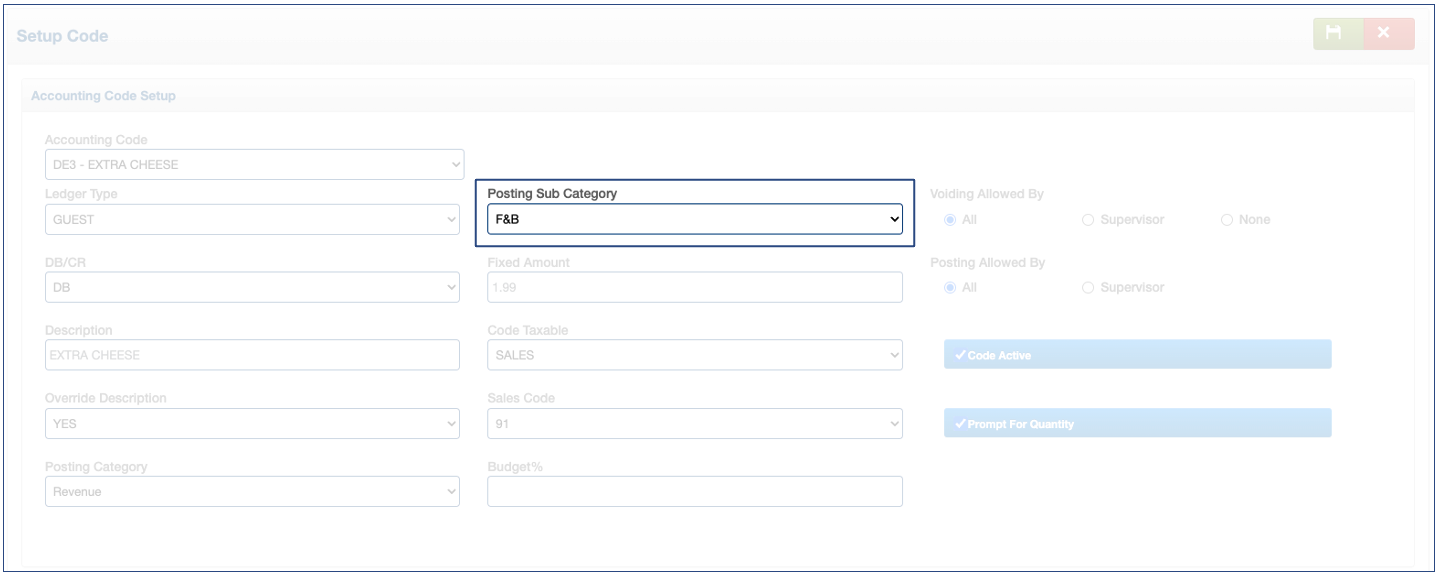Toggle the Code Active button
Viewport: 1437px width, 576px height.
click(x=1137, y=355)
